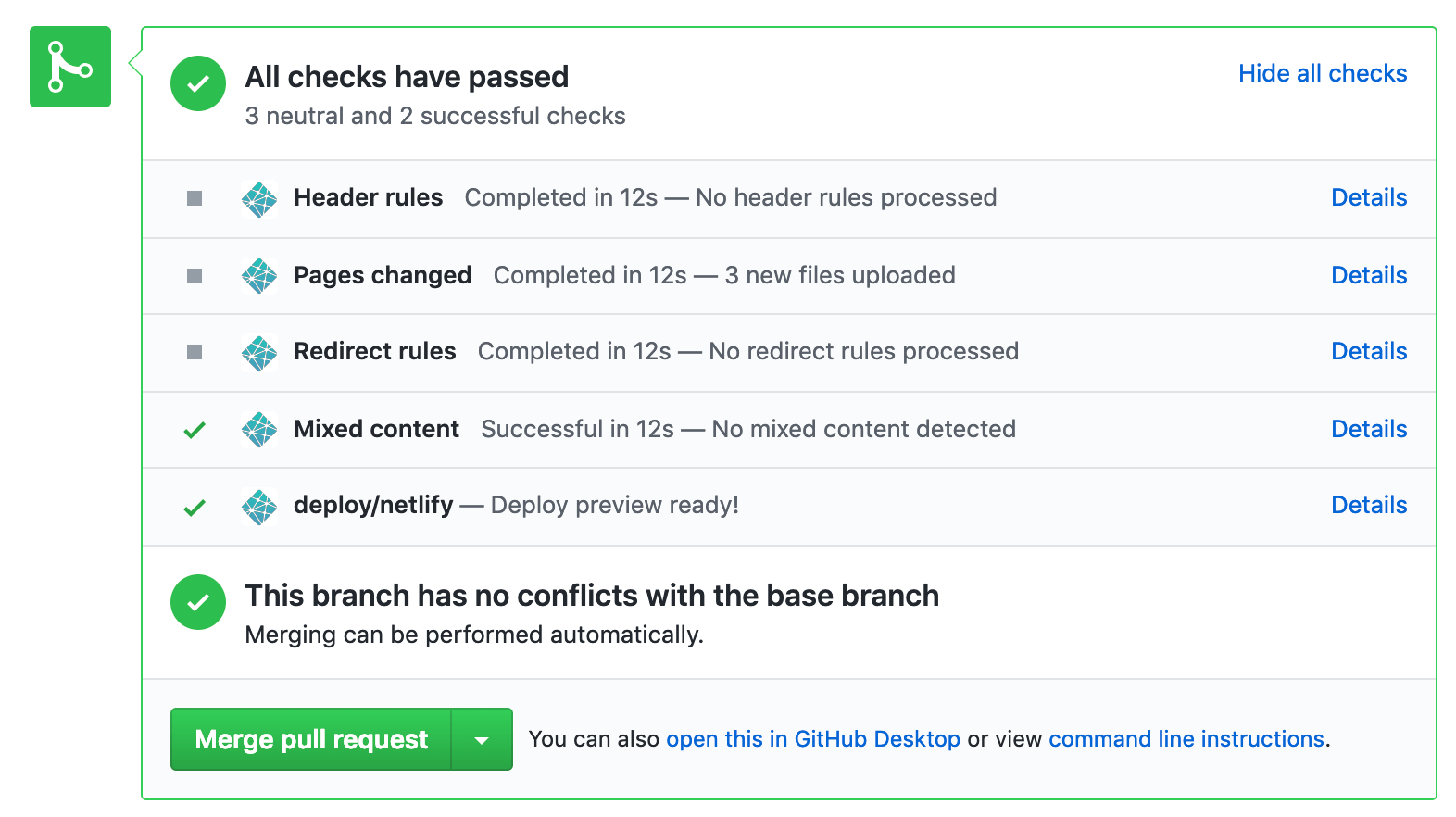Viewport: 1456px width, 817px height.
Task: Click the Netlify icon in Pages changed row
Action: [259, 276]
